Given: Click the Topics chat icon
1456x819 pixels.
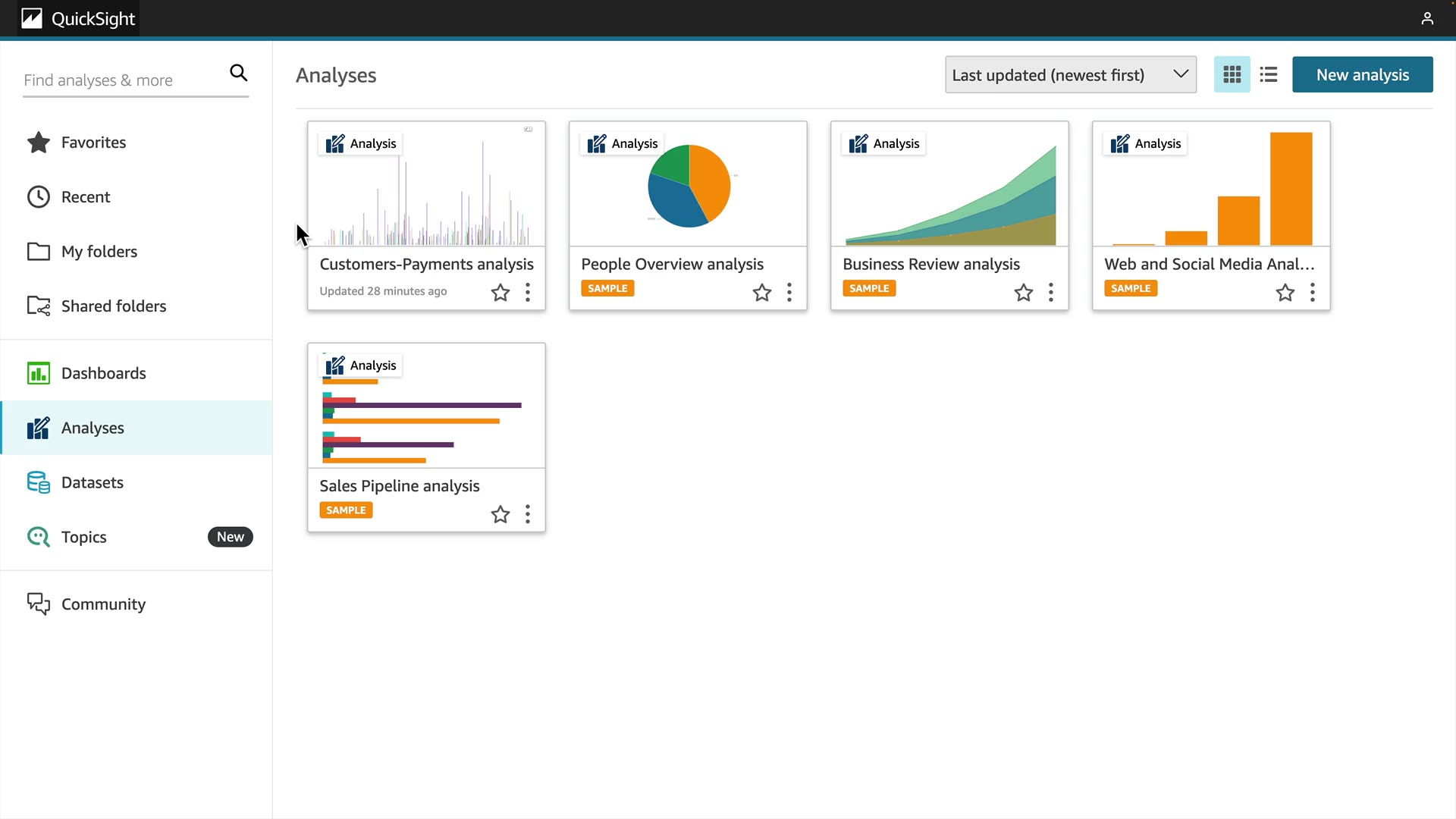Looking at the screenshot, I should pos(38,537).
